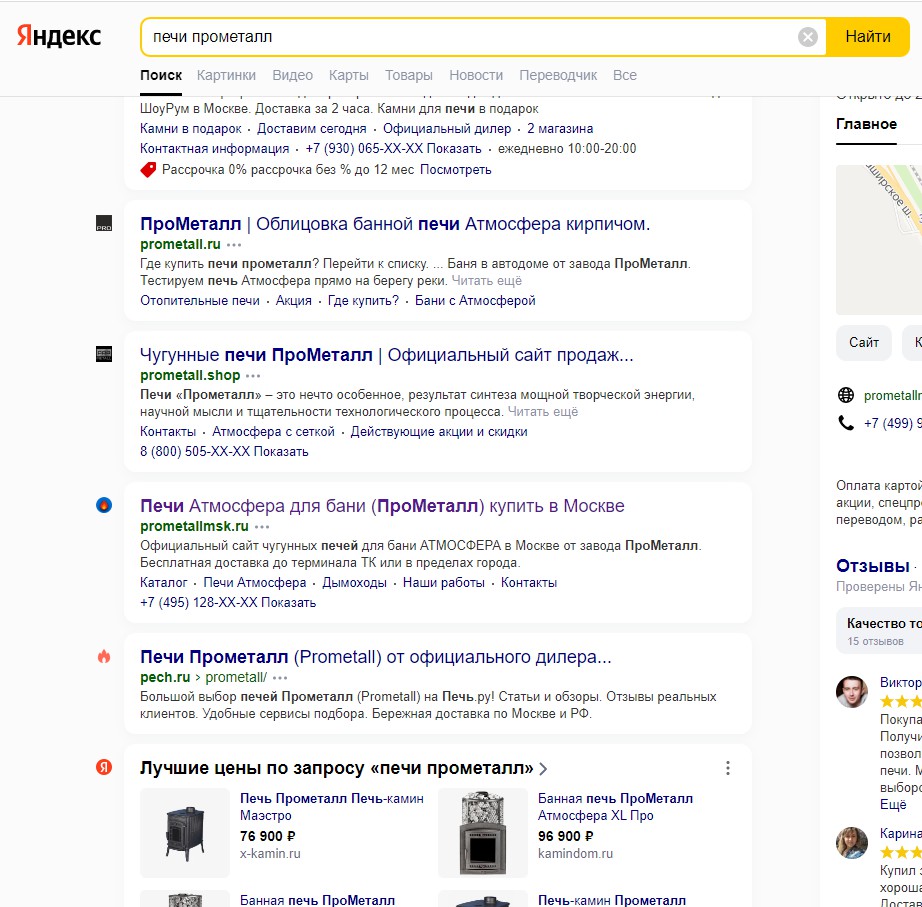
Task: Open Банная печь ПроМеталл Атмосфера XL Про link
Action: pyautogui.click(x=615, y=807)
